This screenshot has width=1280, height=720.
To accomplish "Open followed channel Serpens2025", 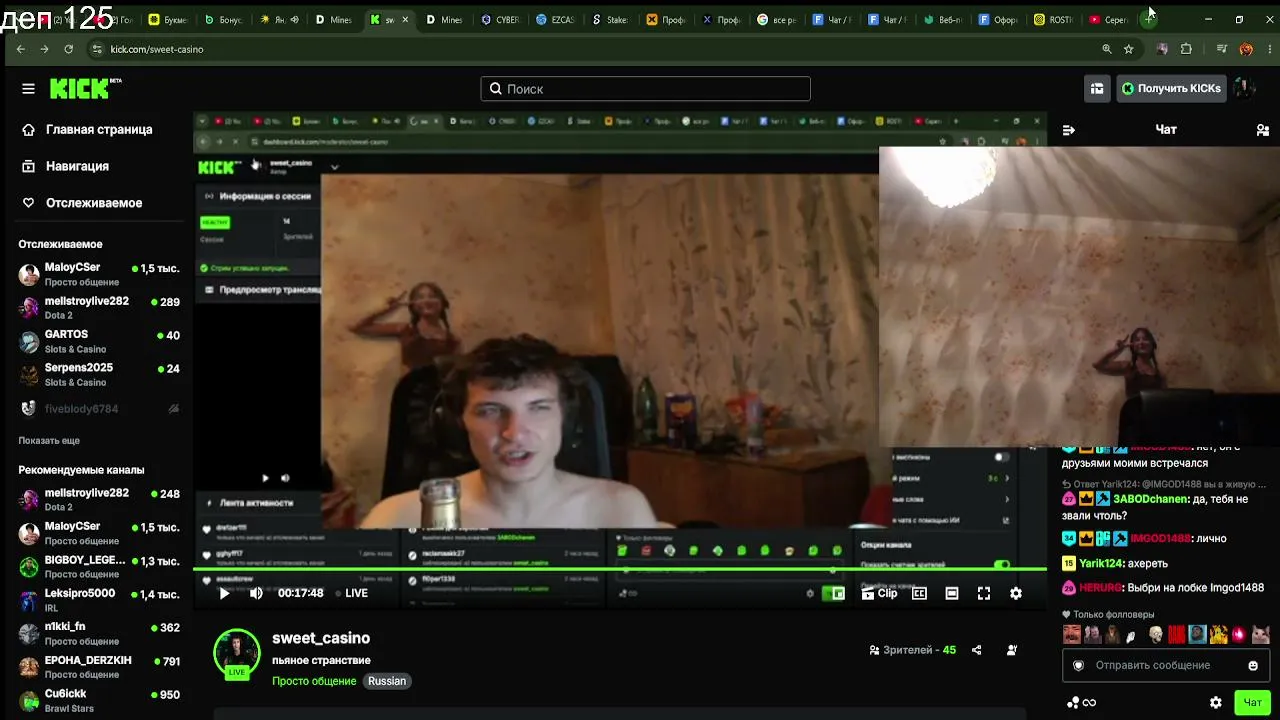I will pos(99,375).
